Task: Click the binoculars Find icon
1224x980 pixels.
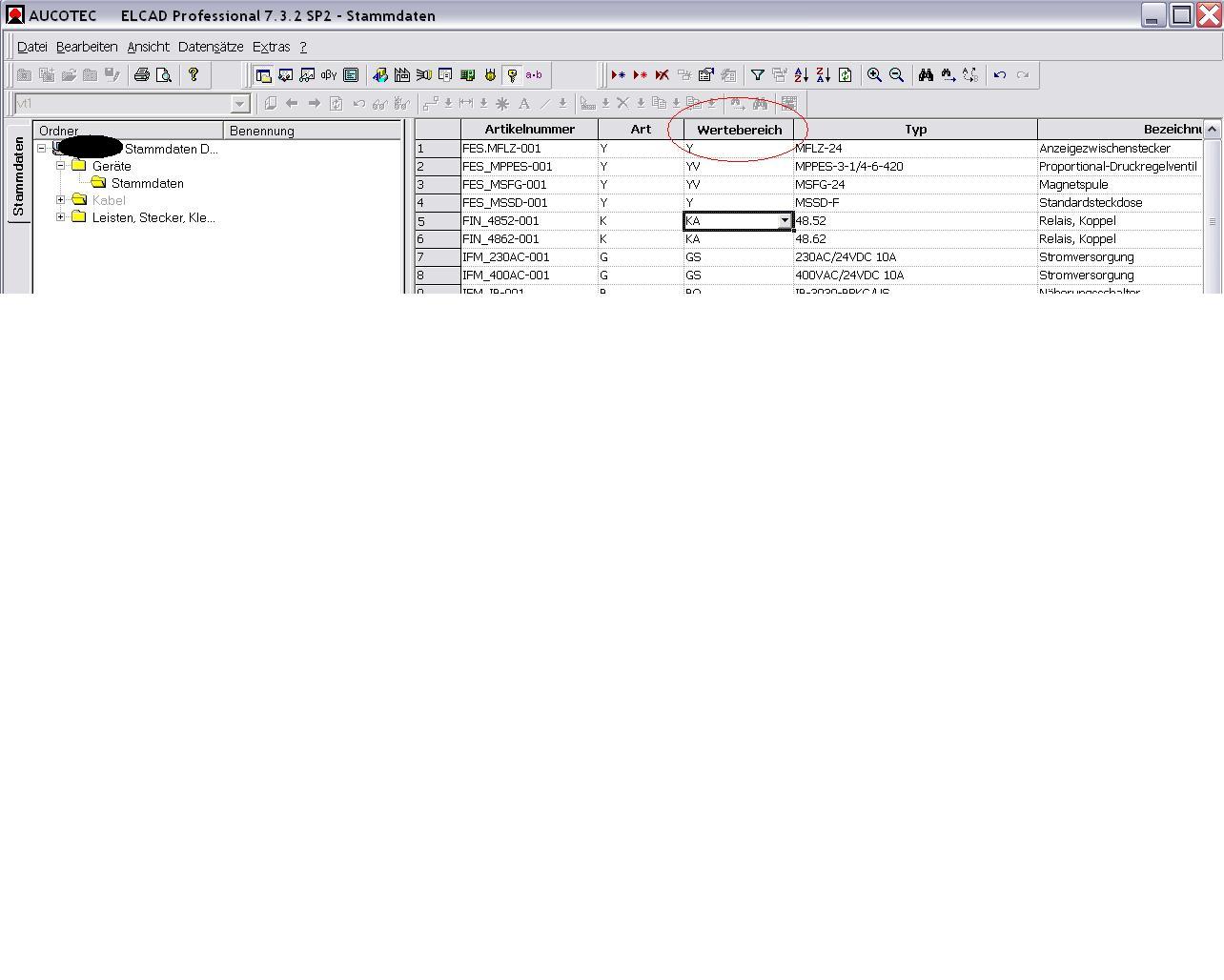Action: 926,74
